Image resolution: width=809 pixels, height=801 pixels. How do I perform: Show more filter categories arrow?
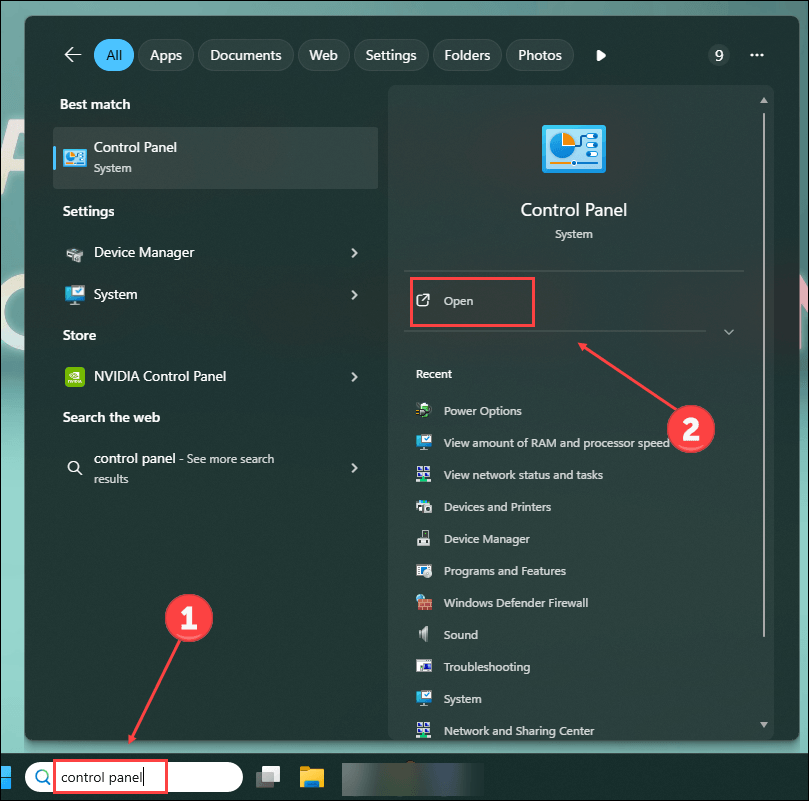click(x=601, y=55)
